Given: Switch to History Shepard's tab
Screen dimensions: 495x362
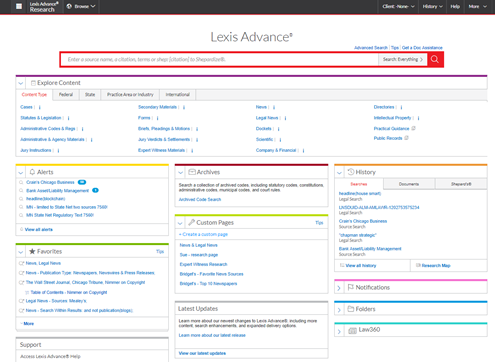Looking at the screenshot, I should (x=461, y=184).
